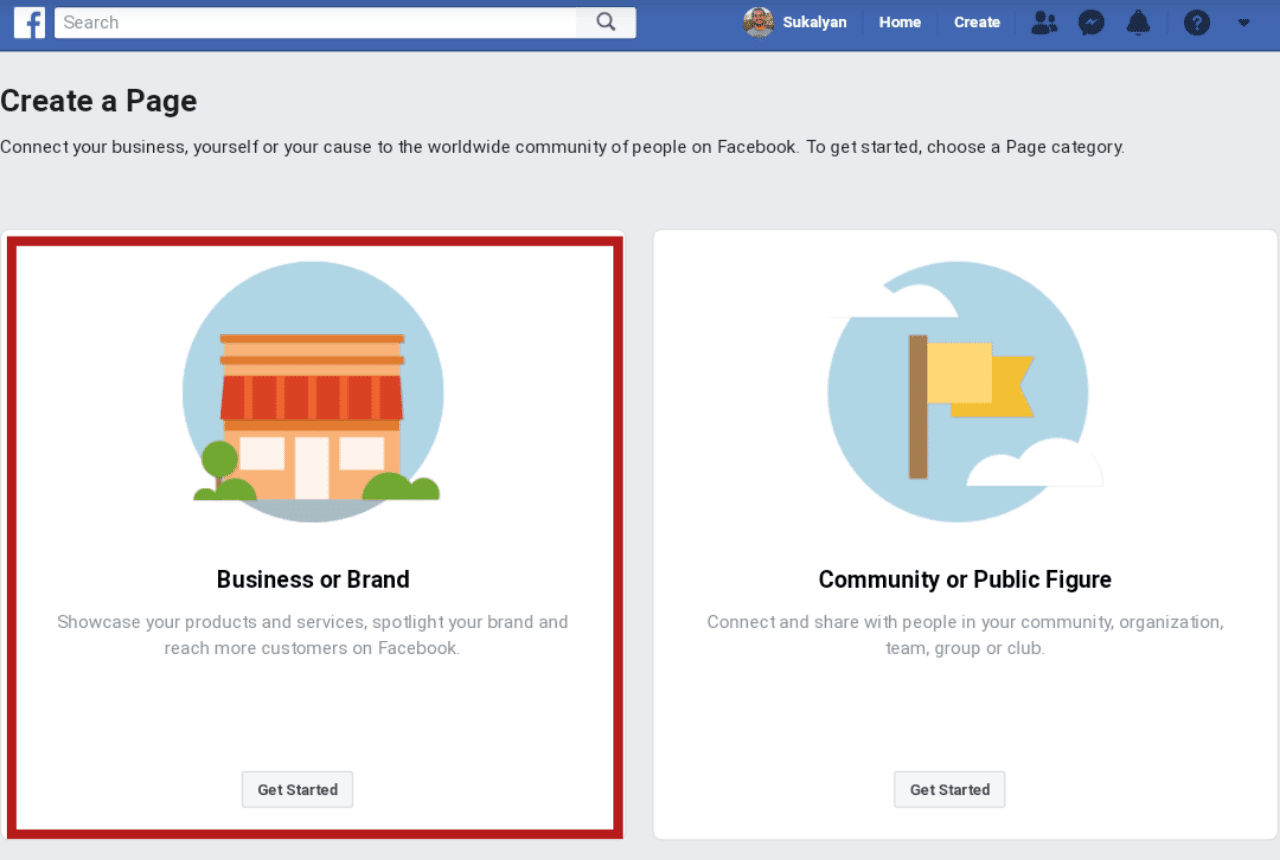Click Get Started under Business or Brand
This screenshot has height=860, width=1280.
point(297,789)
